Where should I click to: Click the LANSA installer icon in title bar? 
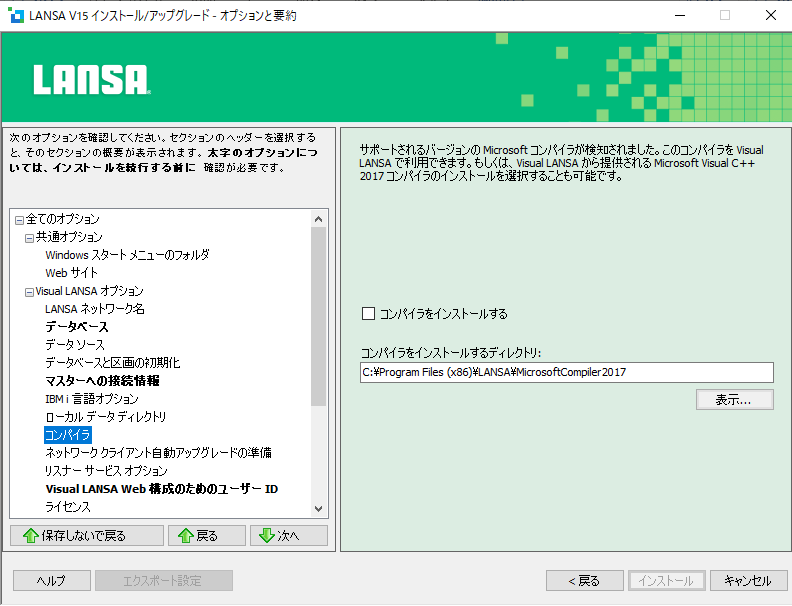tap(16, 16)
